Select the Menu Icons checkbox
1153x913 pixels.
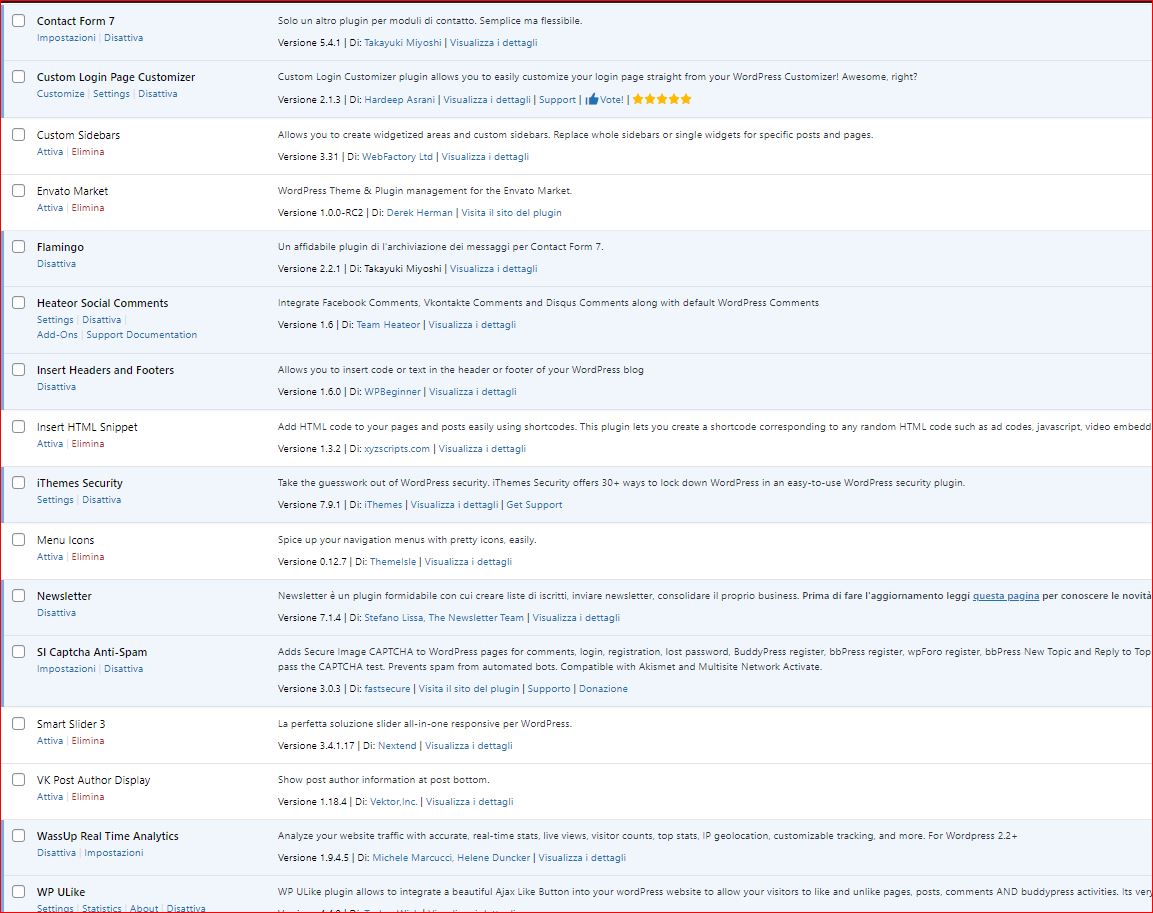tap(18, 539)
